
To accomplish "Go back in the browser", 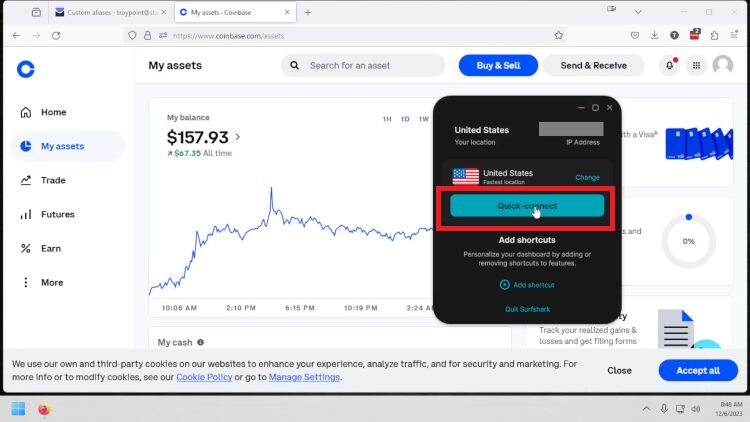I will (17, 35).
